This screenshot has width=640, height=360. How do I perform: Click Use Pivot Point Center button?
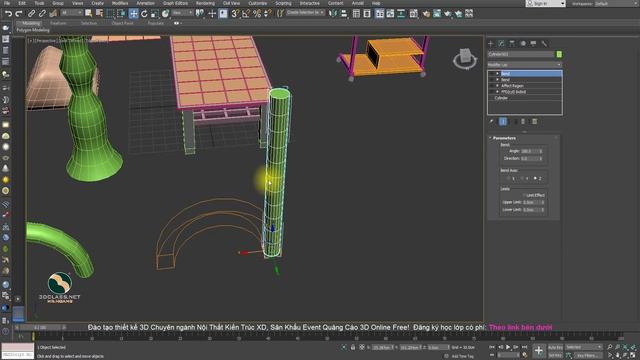coord(200,13)
